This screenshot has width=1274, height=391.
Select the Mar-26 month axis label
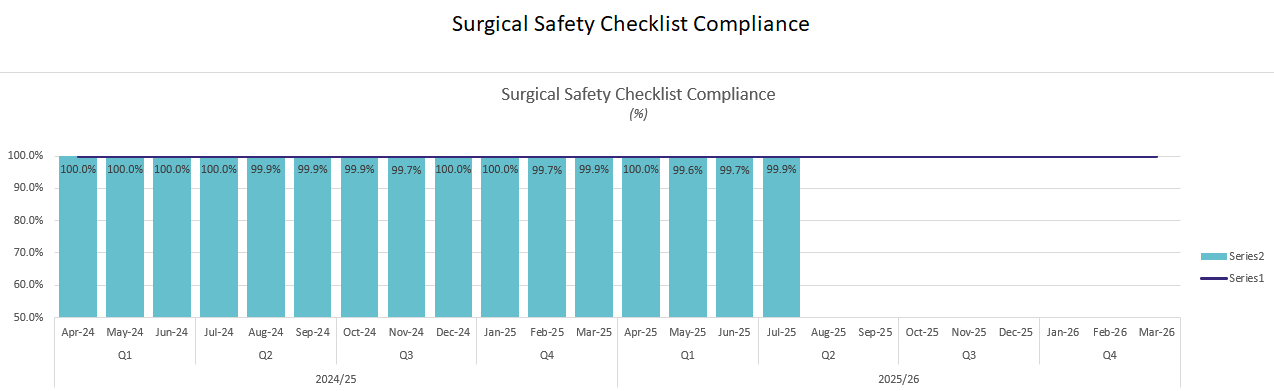1157,331
